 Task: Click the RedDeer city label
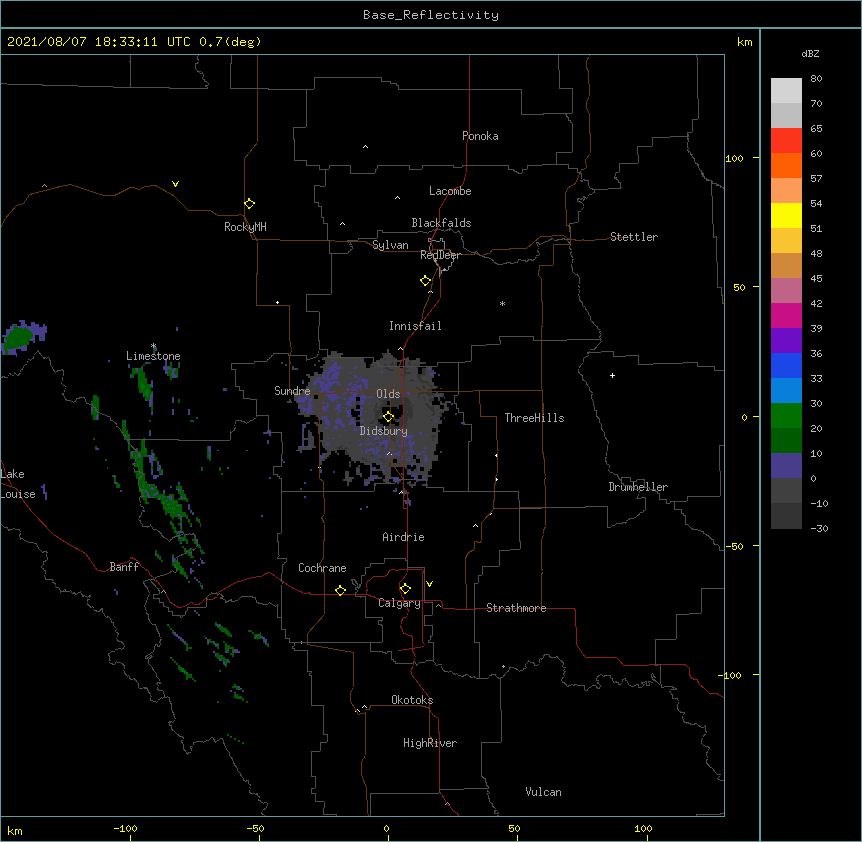coord(440,255)
